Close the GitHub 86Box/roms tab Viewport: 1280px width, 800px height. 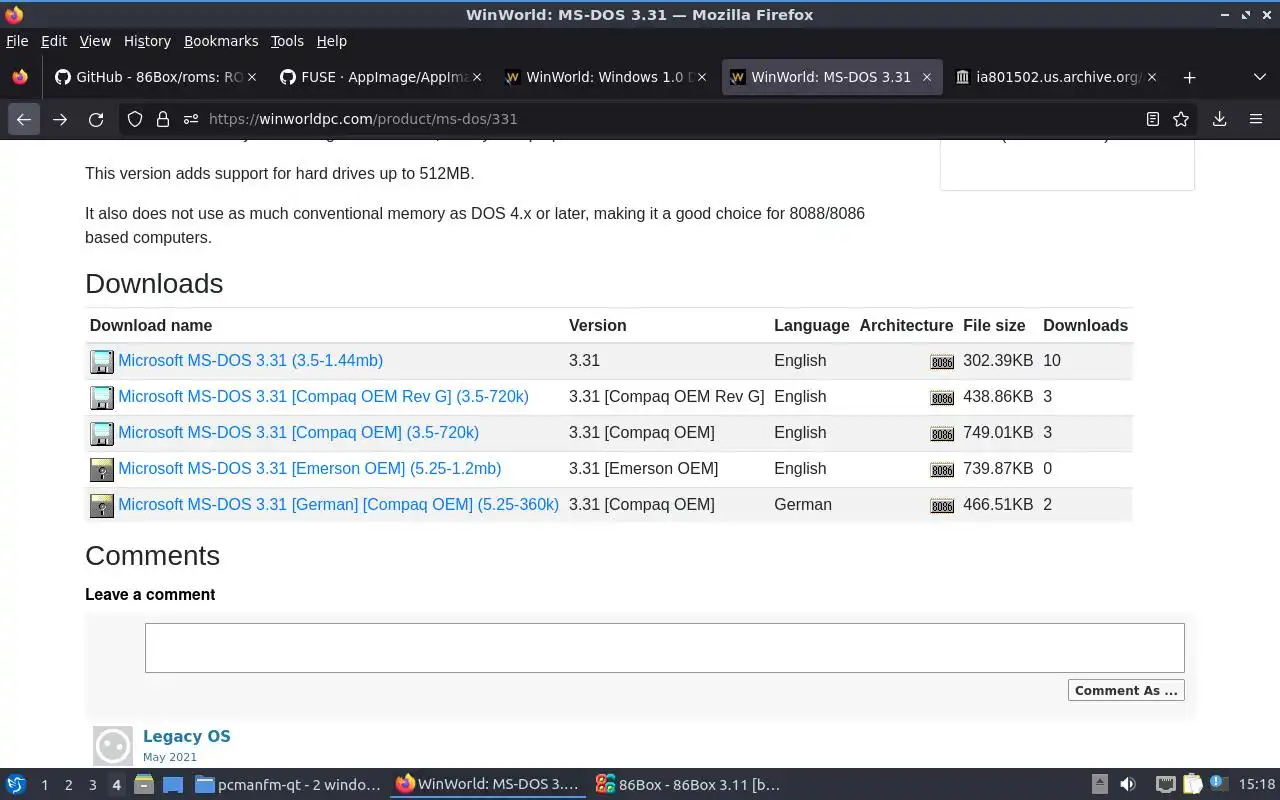(252, 77)
